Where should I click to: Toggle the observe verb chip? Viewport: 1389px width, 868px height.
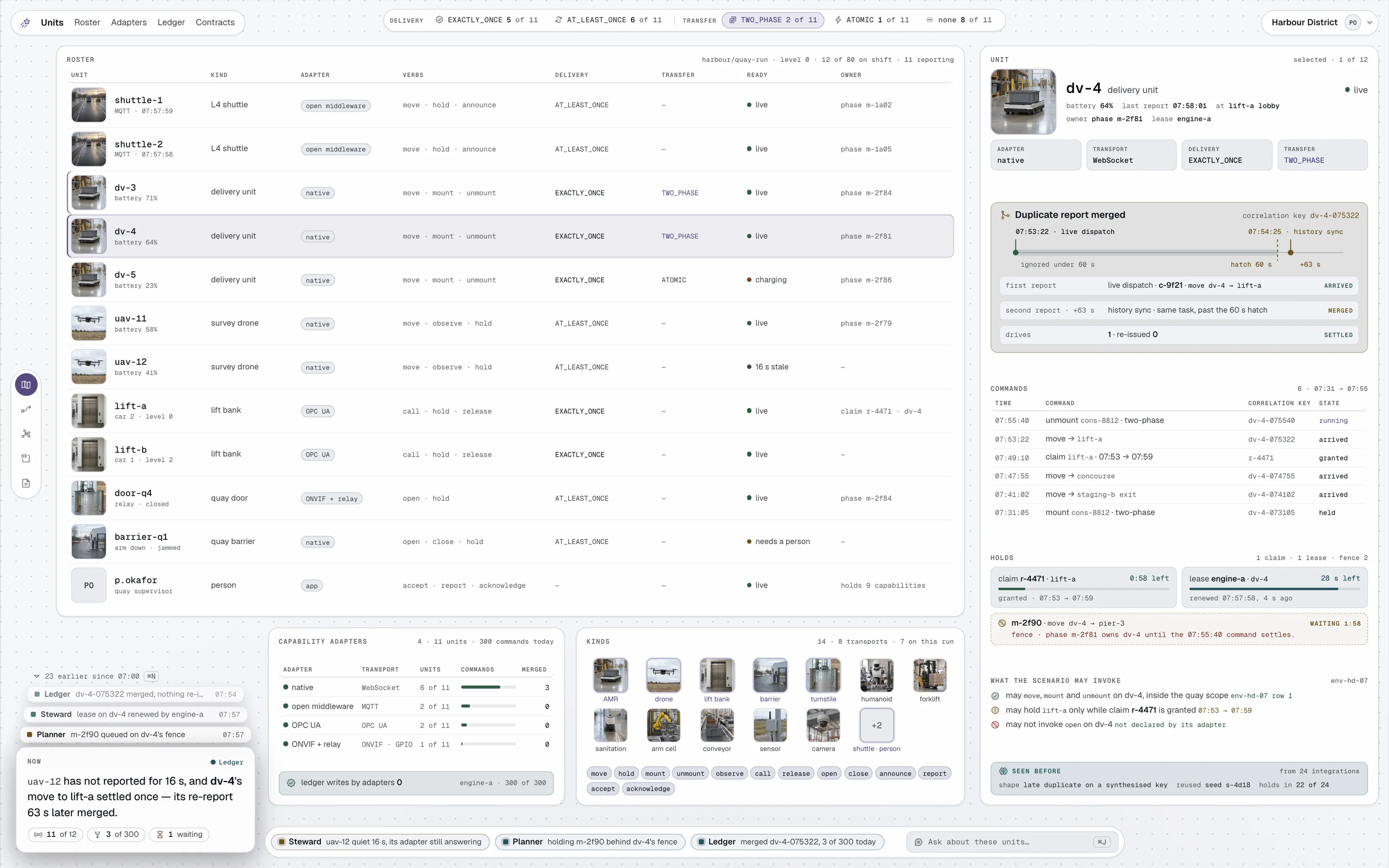click(x=729, y=773)
